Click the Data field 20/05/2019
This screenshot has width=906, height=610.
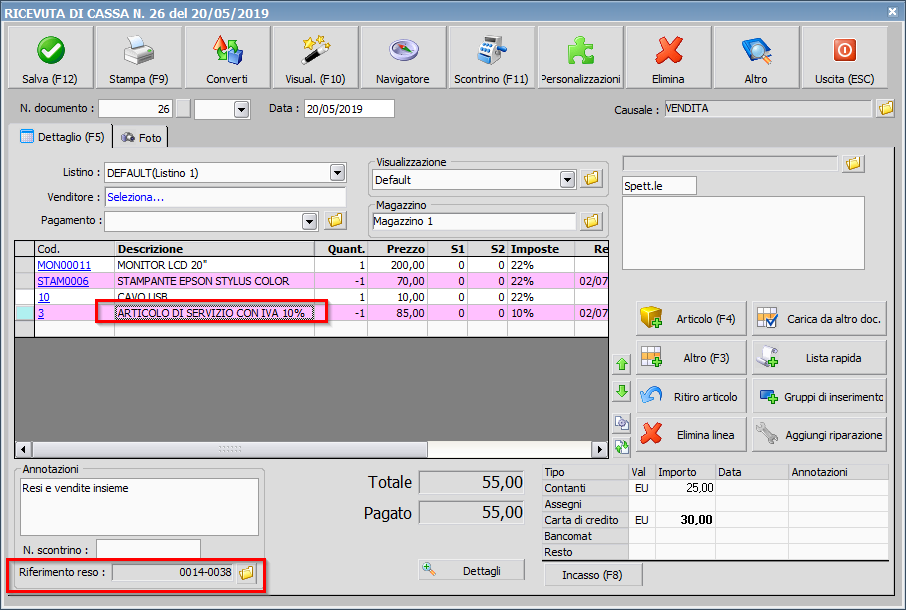point(349,109)
